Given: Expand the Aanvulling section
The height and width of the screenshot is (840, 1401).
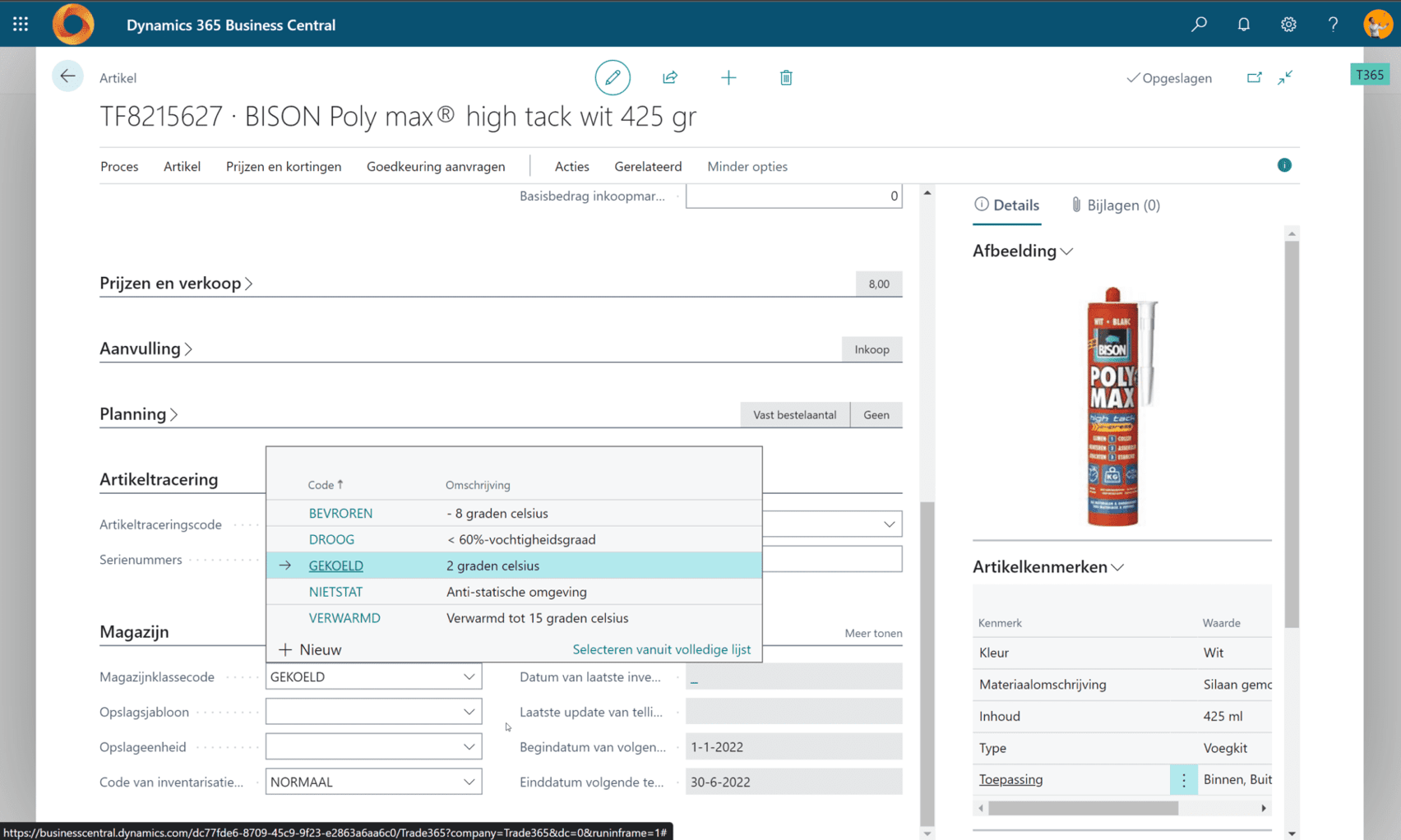Looking at the screenshot, I should (146, 348).
